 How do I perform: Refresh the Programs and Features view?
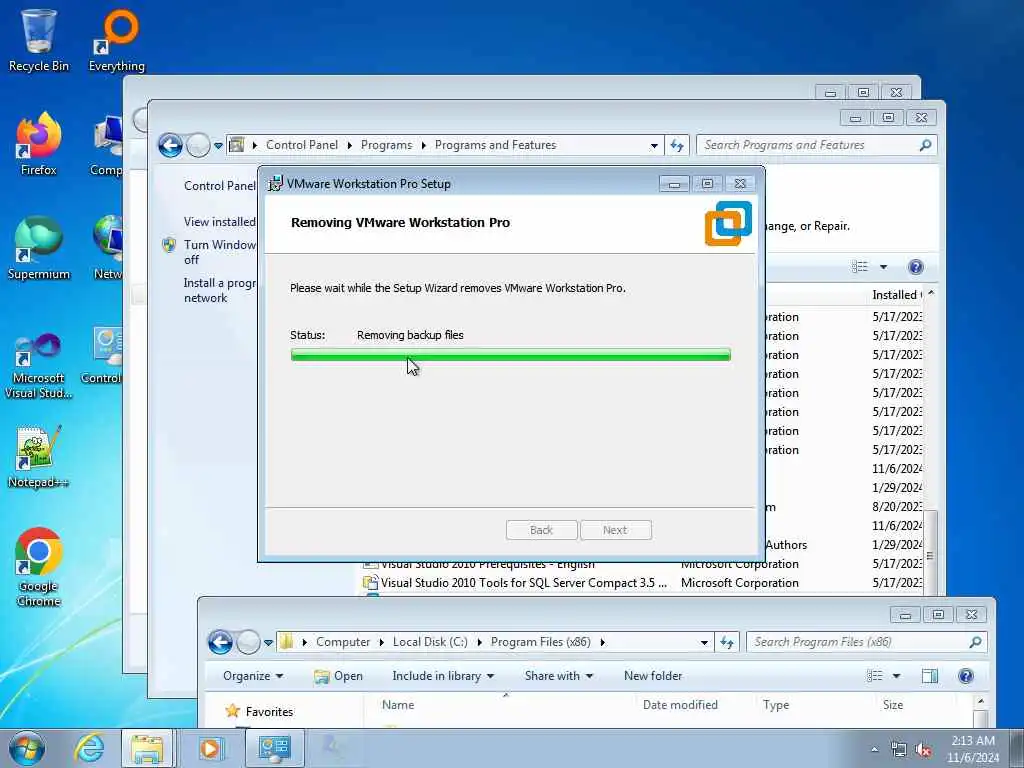coord(677,145)
